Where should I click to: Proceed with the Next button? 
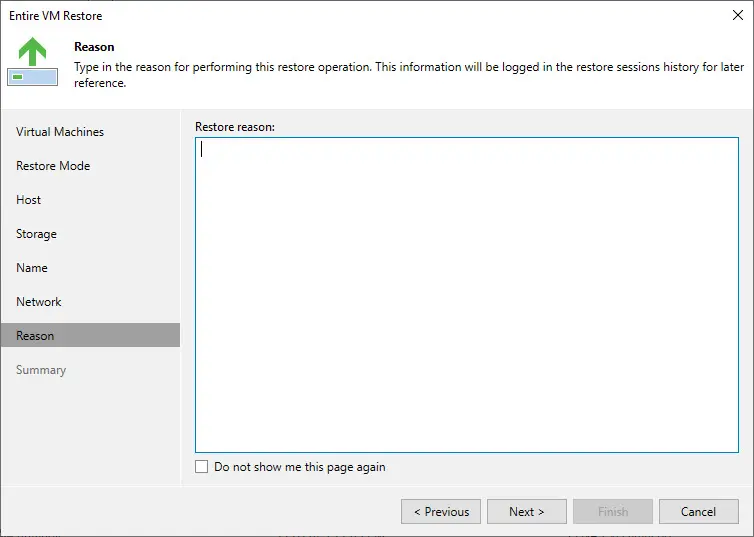point(527,512)
